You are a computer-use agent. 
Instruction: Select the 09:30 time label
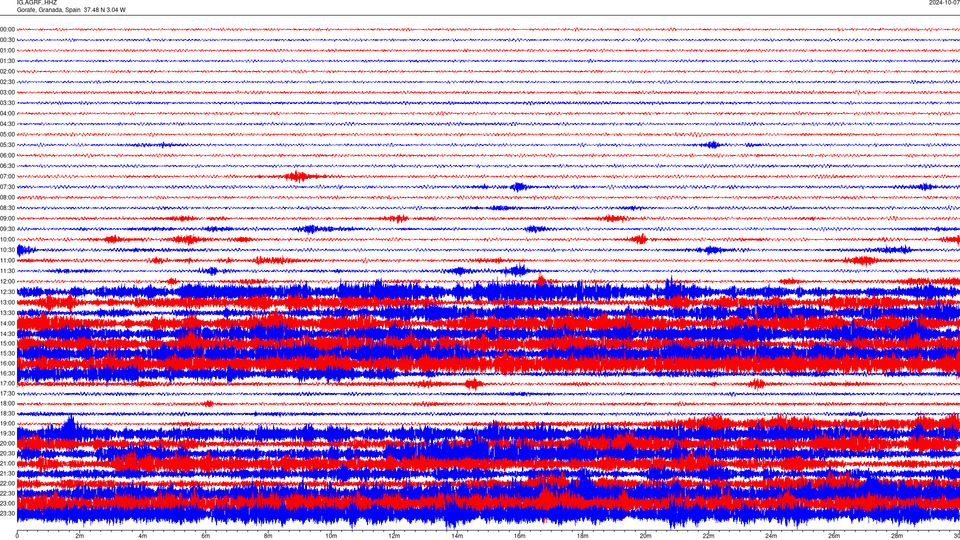point(7,229)
